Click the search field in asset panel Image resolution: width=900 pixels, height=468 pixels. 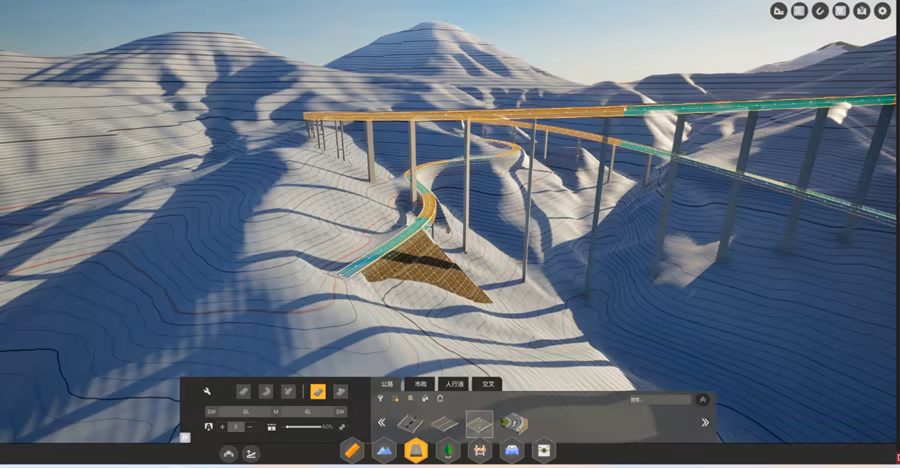659,399
